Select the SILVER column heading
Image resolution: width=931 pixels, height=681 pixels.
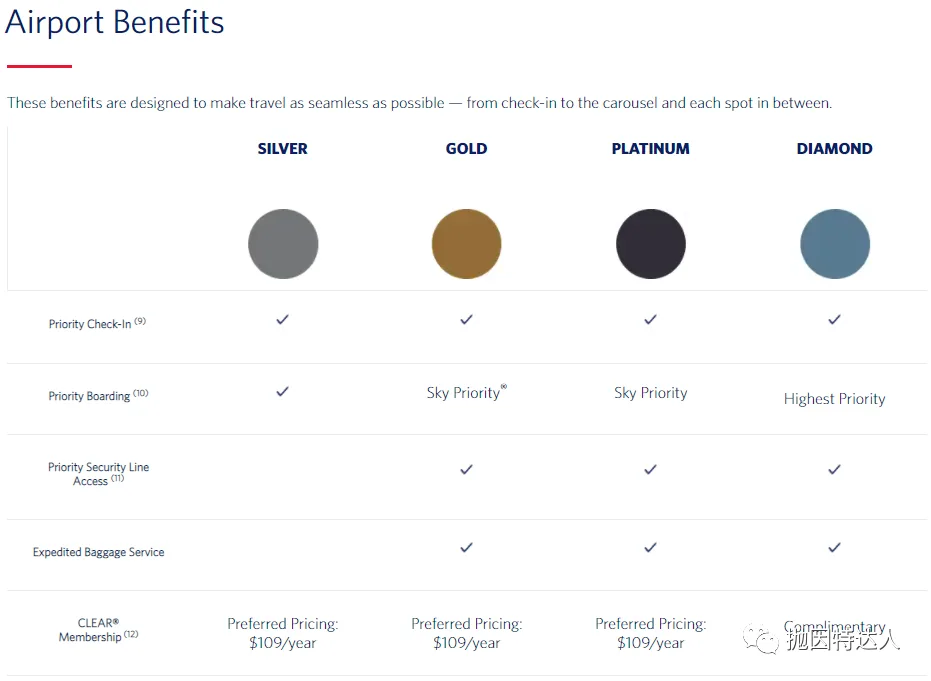point(283,148)
